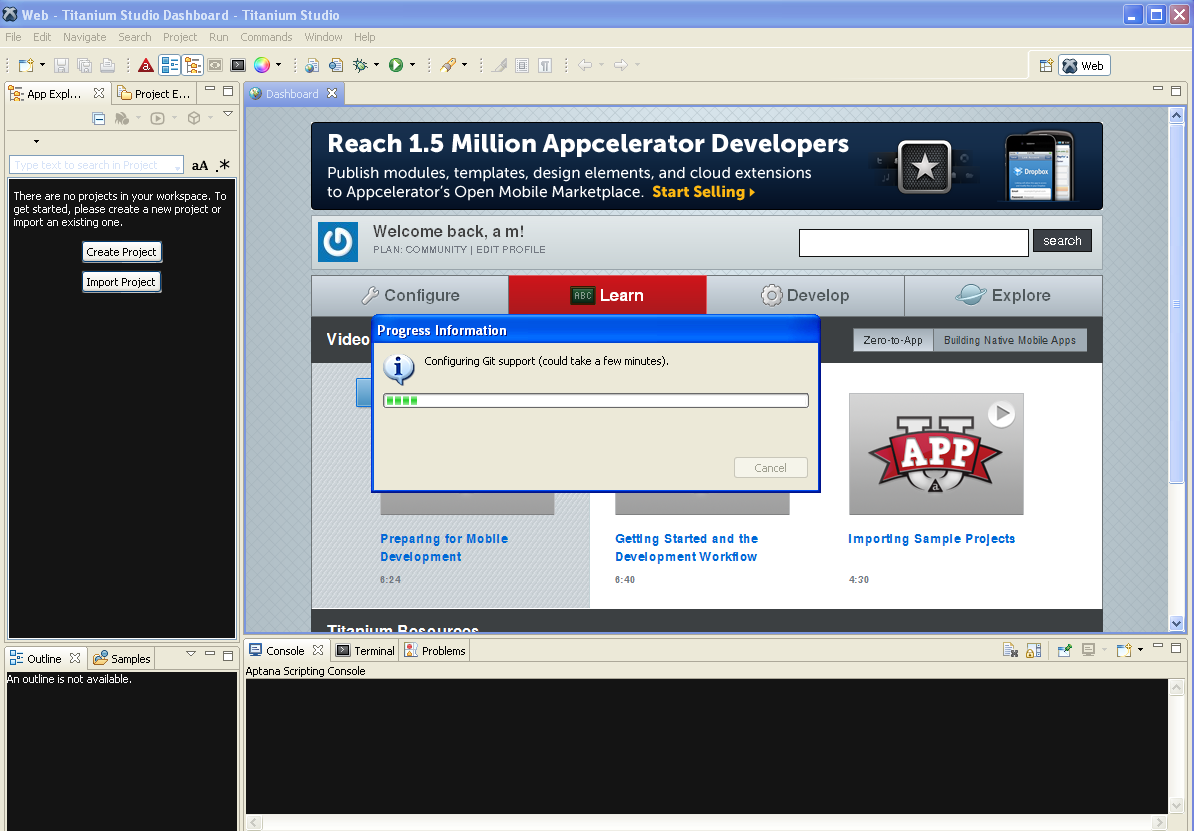Image resolution: width=1194 pixels, height=831 pixels.
Task: Open the Commands menu
Action: [x=266, y=37]
